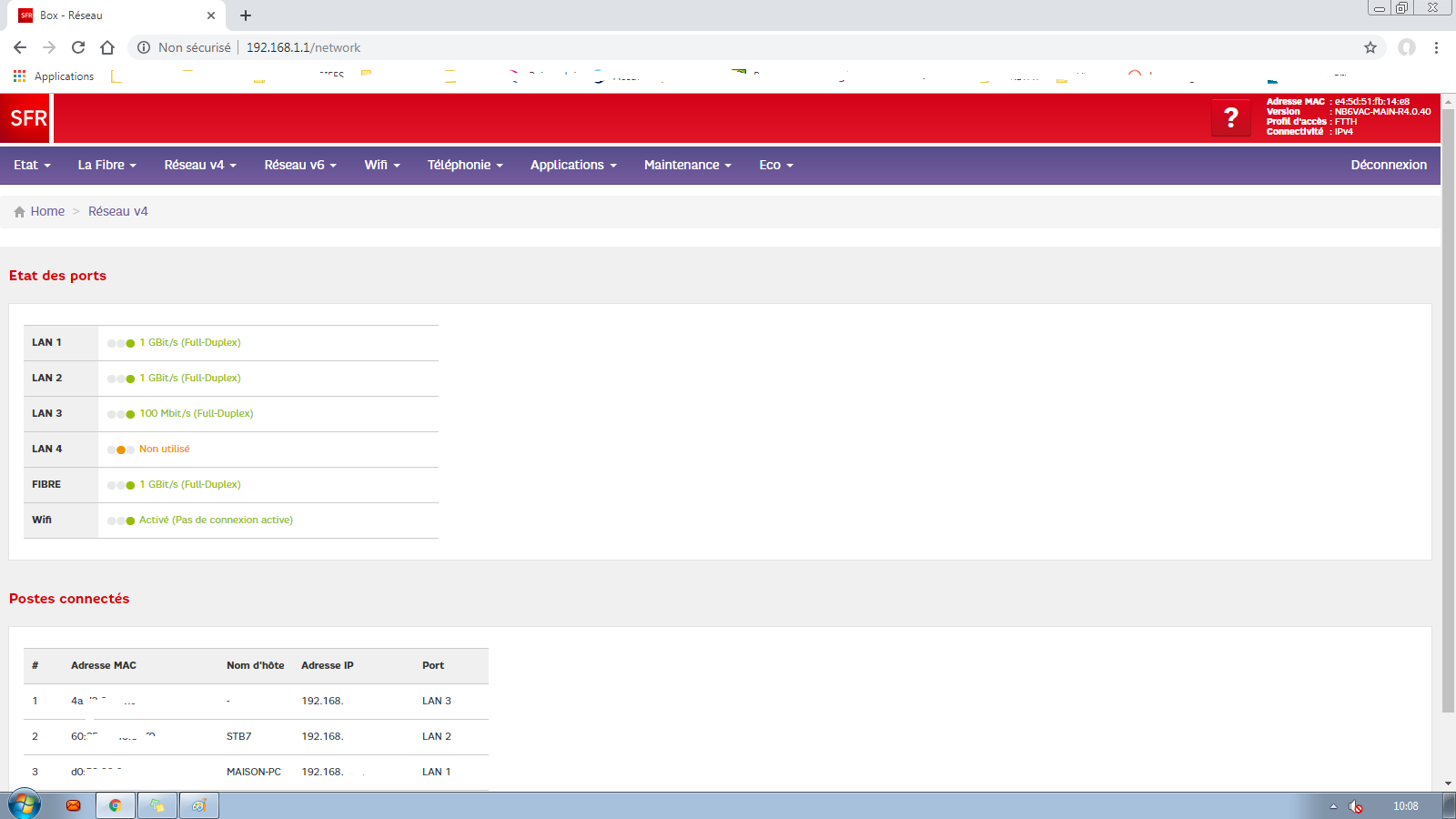Click Chrome icon in the taskbar
Image resolution: width=1456 pixels, height=819 pixels.
click(116, 805)
